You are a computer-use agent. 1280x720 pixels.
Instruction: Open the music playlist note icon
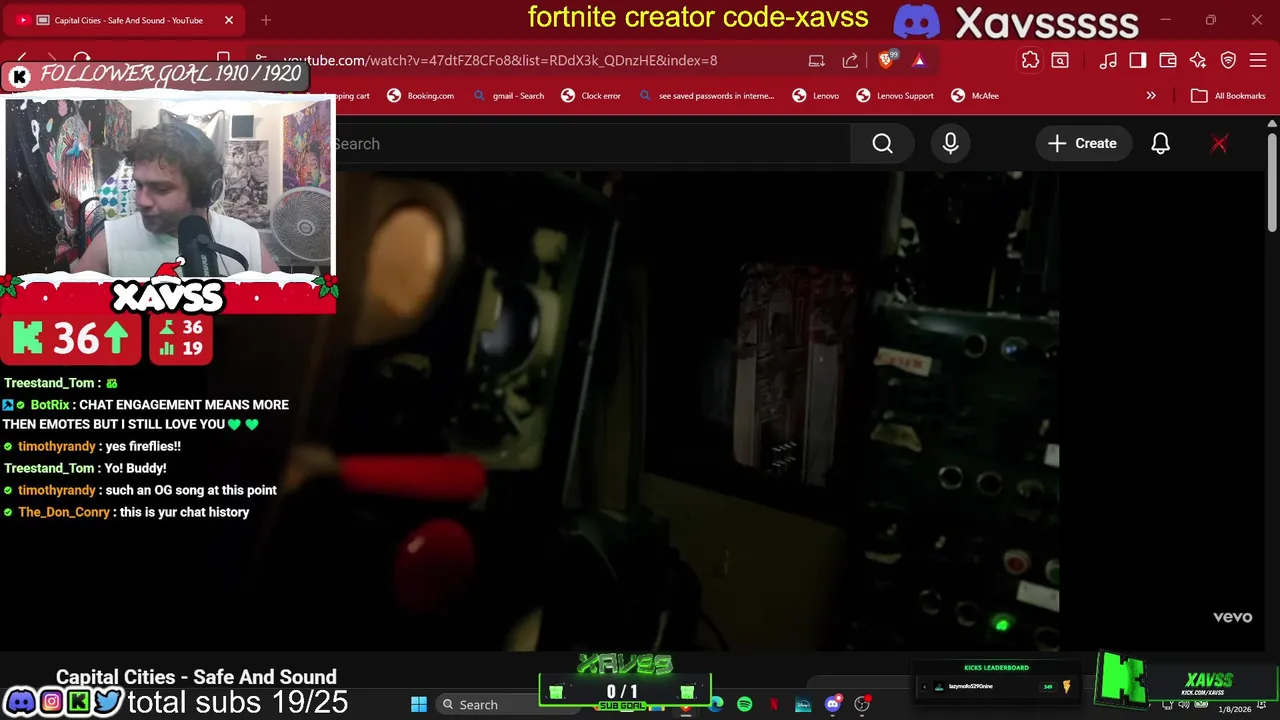click(1108, 60)
